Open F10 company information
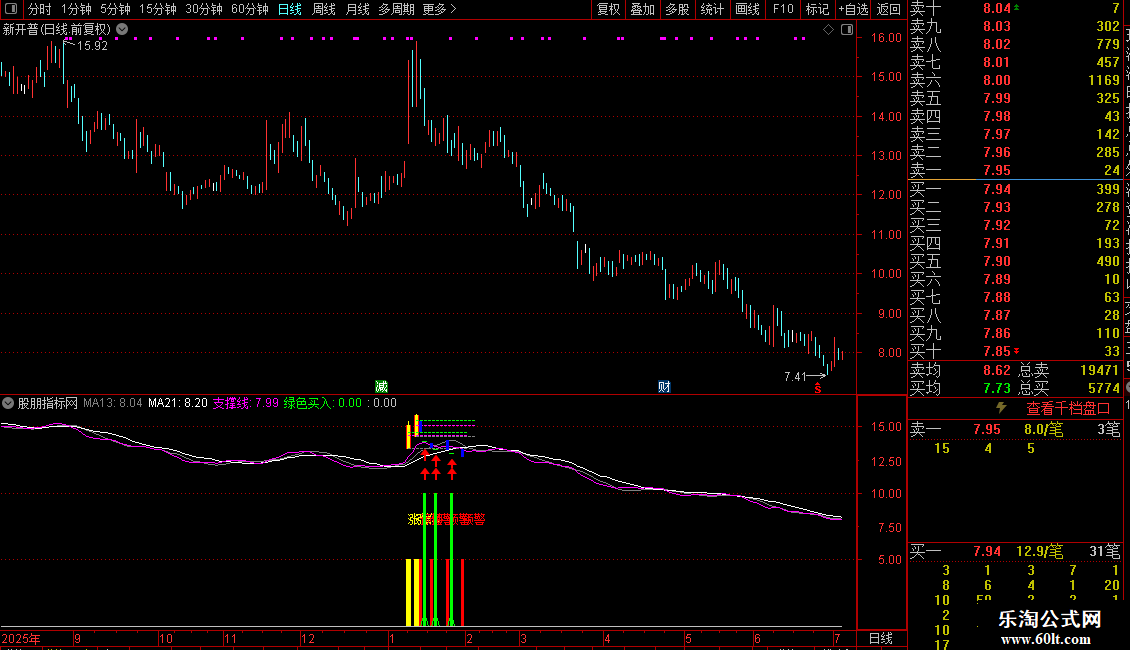This screenshot has height=650, width=1130. [x=783, y=9]
